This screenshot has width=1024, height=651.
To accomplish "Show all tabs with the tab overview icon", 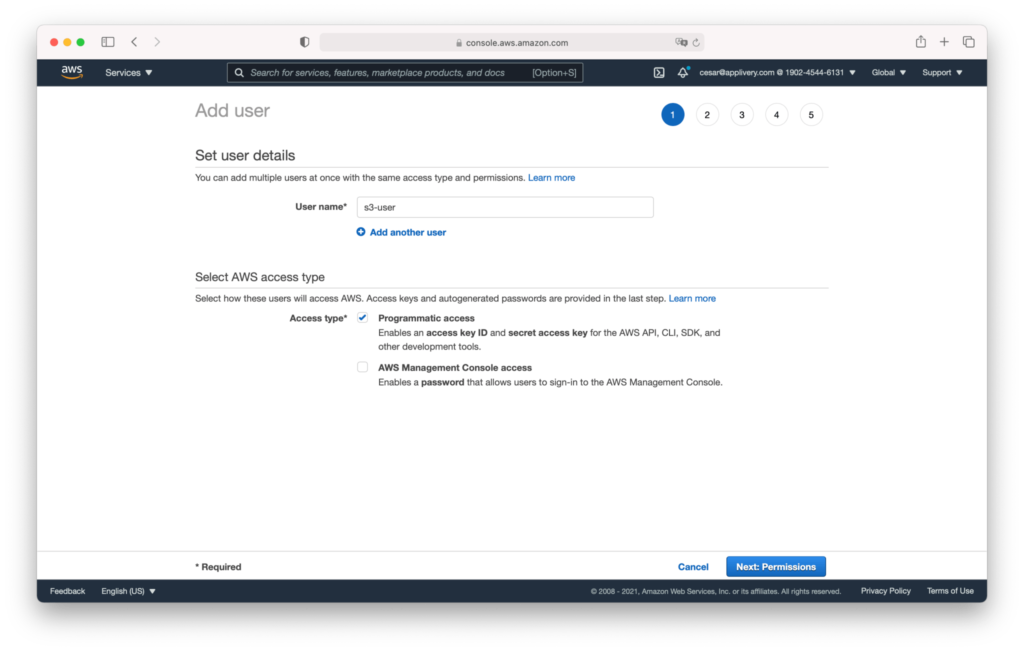I will [x=968, y=41].
